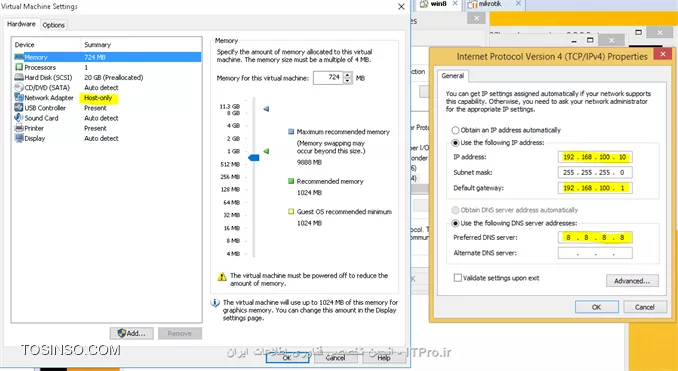This screenshot has width=678, height=371.
Task: Click the blue maximum memory marker triangle
Action: (266, 109)
